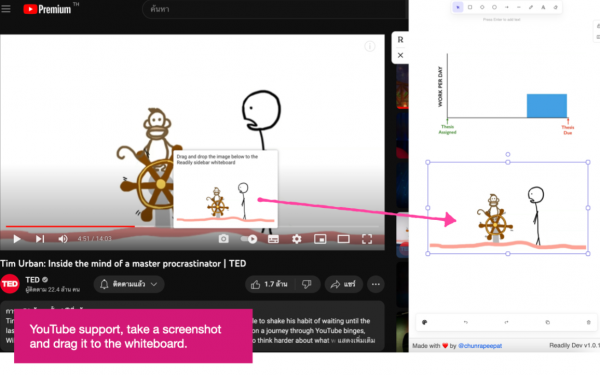Select the diamond shape tool
600x375 pixels.
click(x=482, y=7)
